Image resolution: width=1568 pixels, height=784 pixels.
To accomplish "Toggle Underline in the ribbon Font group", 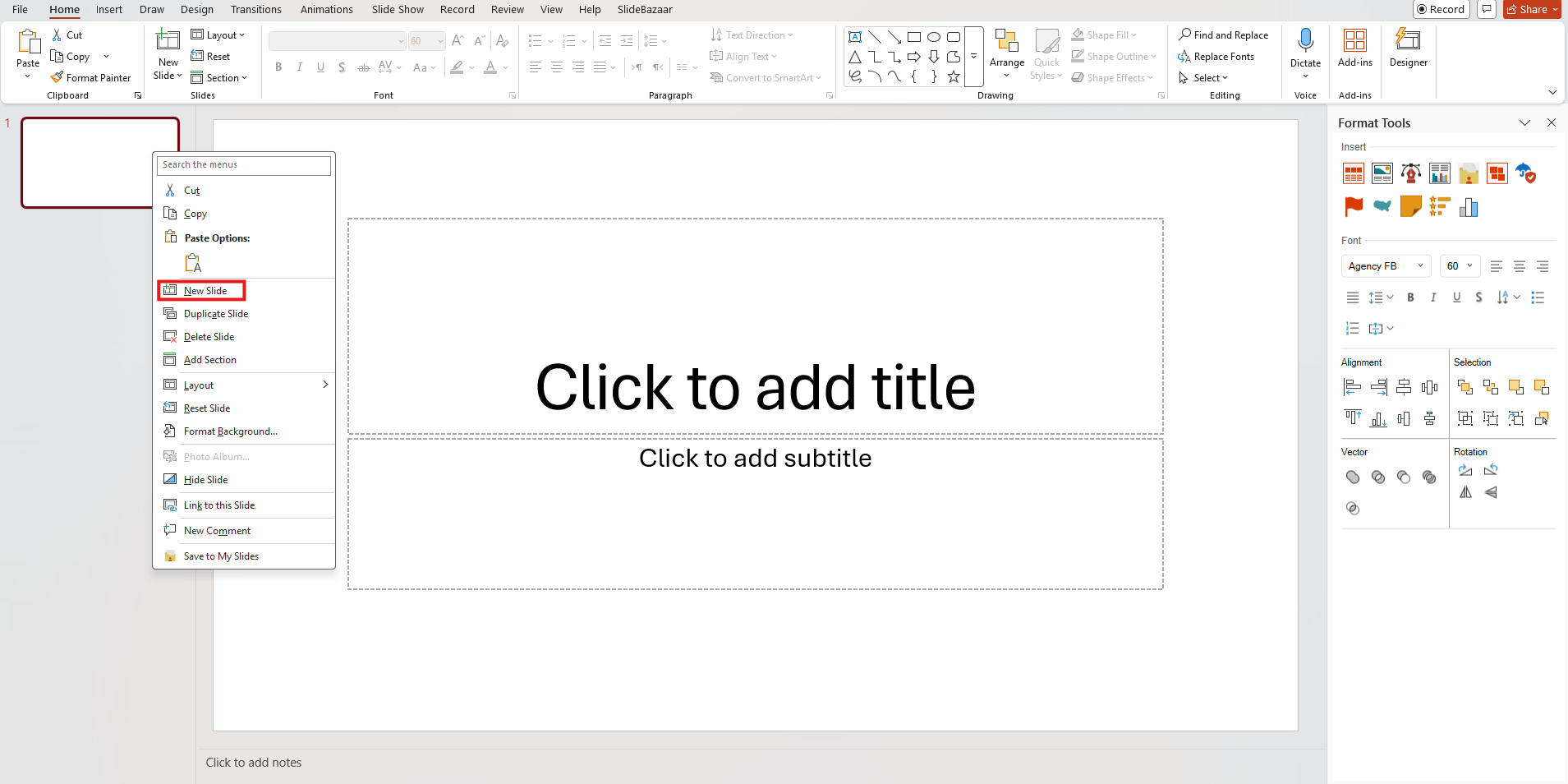I will click(320, 67).
